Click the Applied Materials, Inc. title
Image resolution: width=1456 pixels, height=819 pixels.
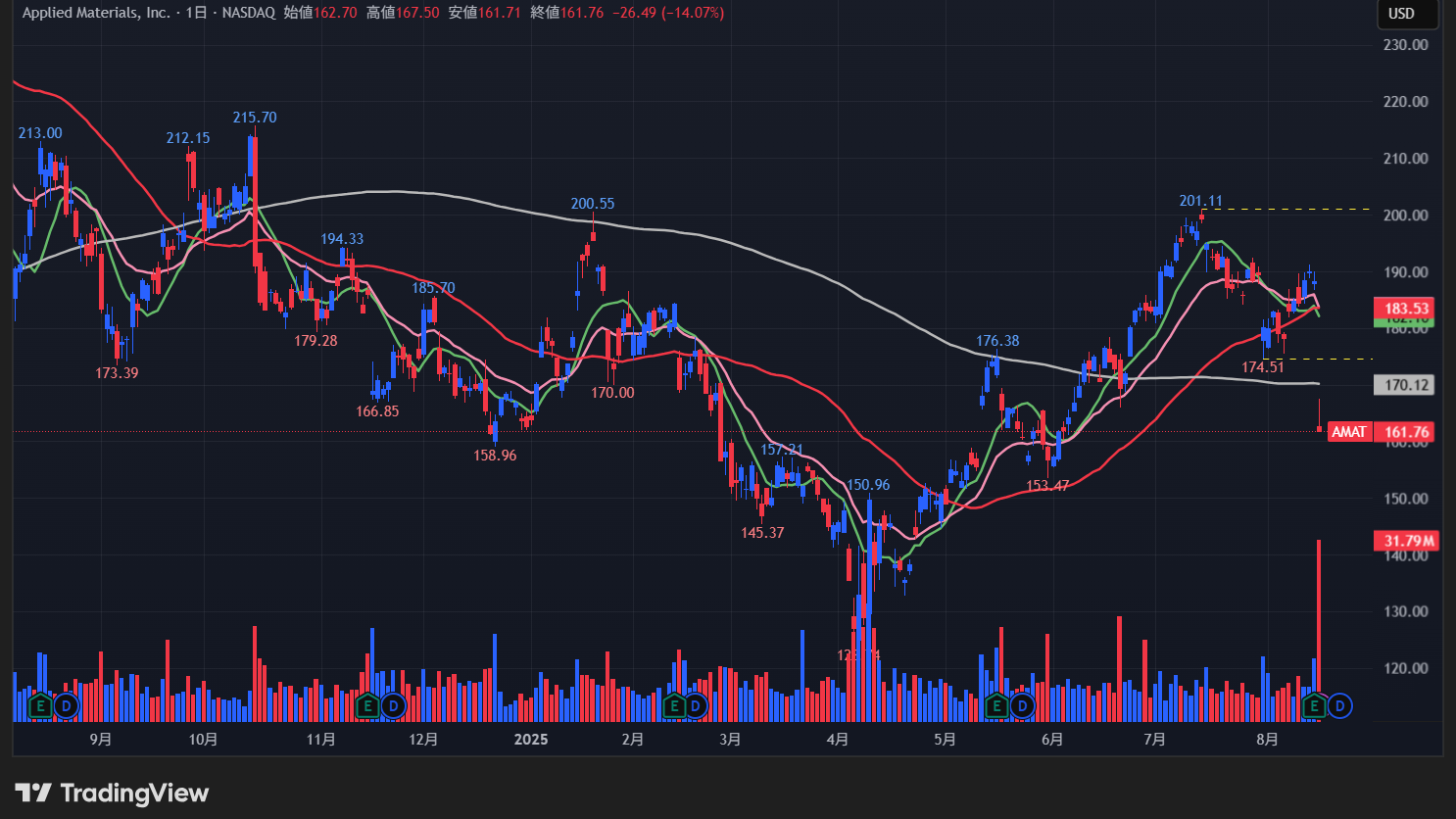click(x=96, y=13)
